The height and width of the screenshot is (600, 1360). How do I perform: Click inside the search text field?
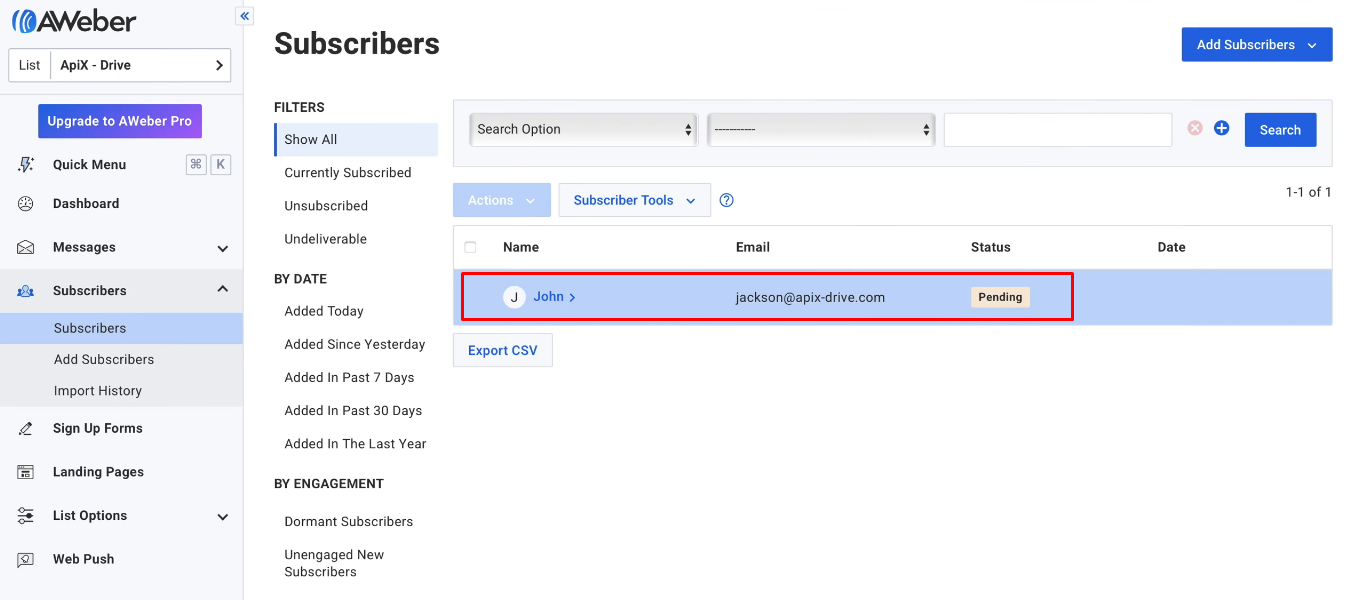coord(1057,129)
